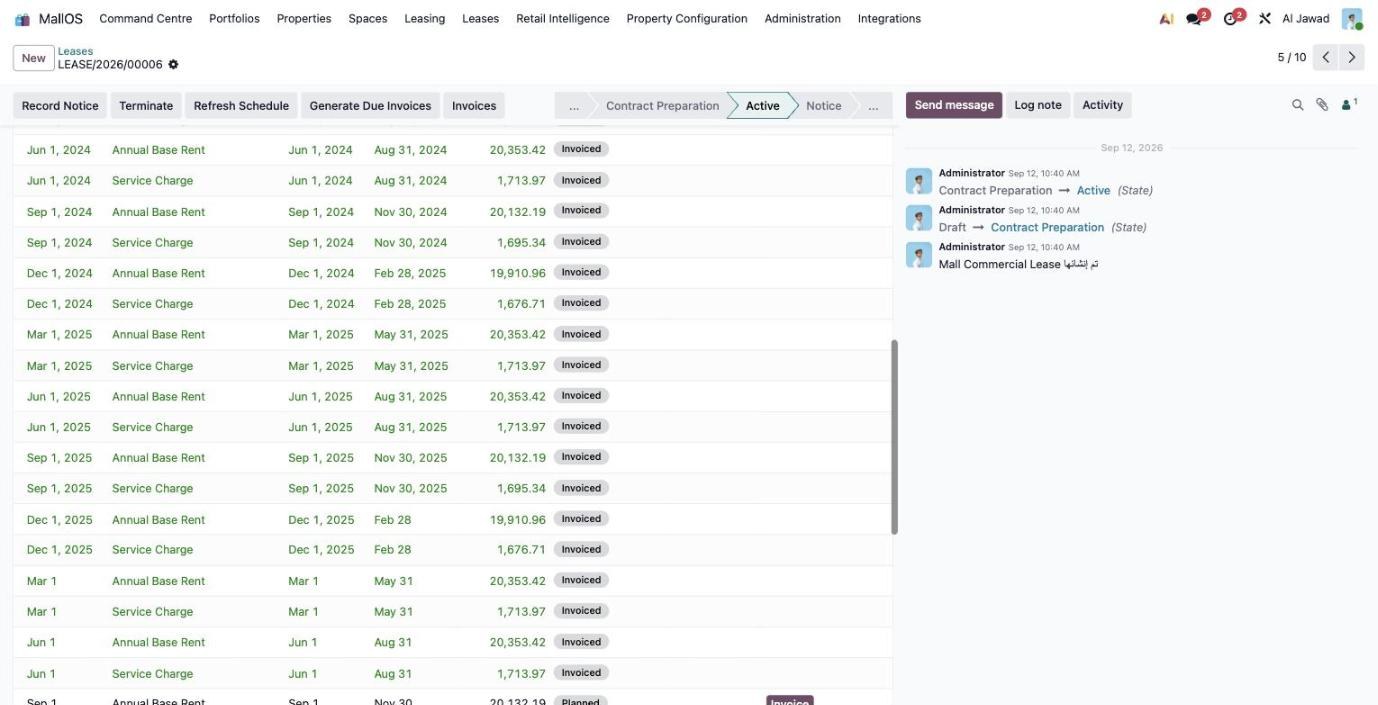Screen dimensions: 1378x705
Task: Click Active link in state change message
Action: point(1093,190)
